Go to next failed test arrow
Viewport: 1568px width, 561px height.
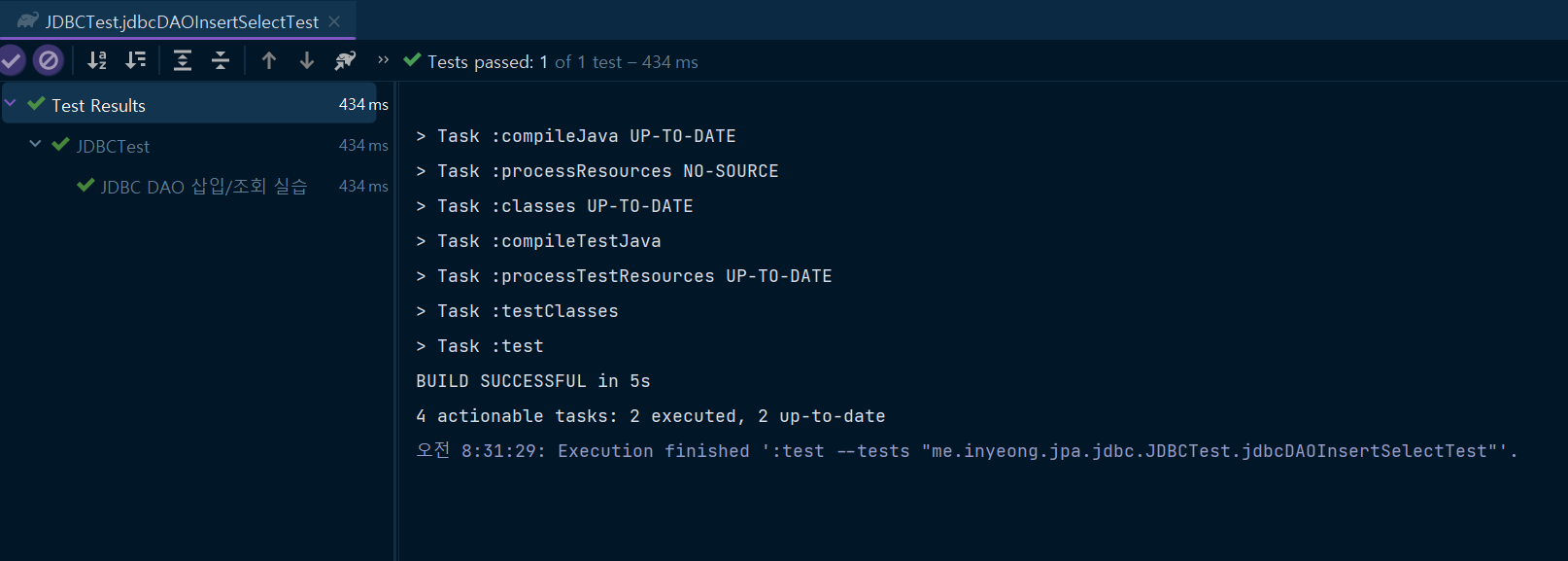(307, 60)
